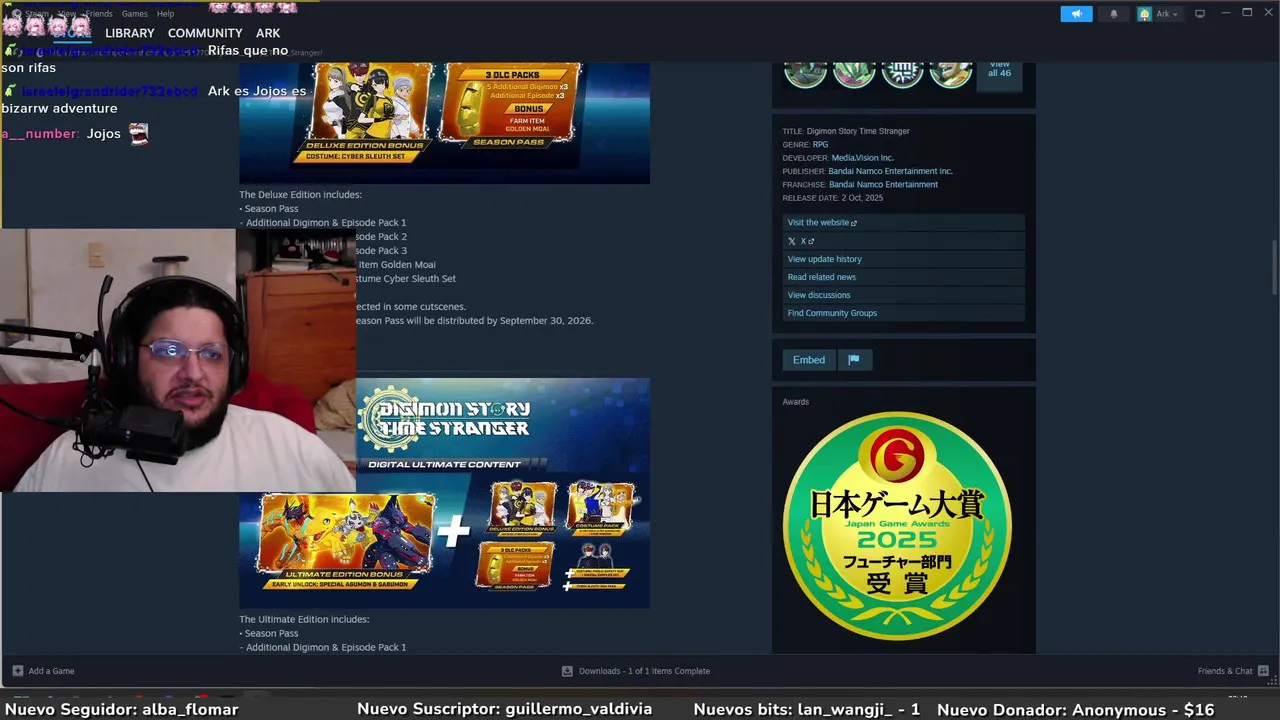This screenshot has width=1280, height=720.
Task: Click the streamer webcam overlay
Action: [x=178, y=361]
